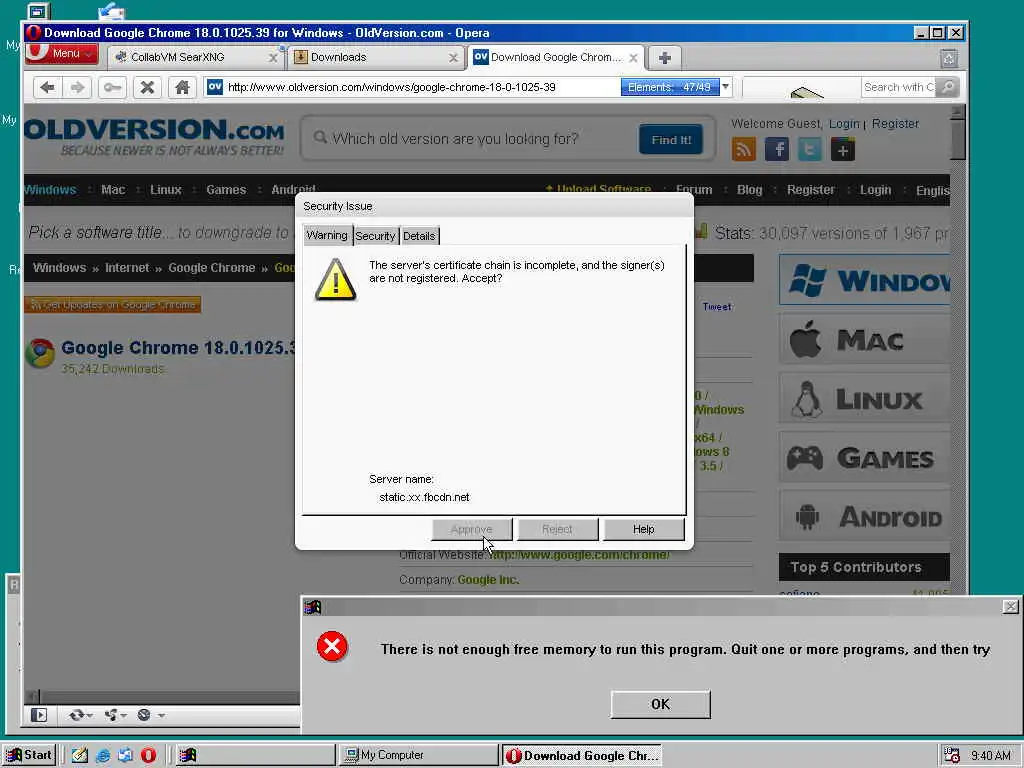Click the red error X icon
1024x768 pixels.
coord(332,647)
